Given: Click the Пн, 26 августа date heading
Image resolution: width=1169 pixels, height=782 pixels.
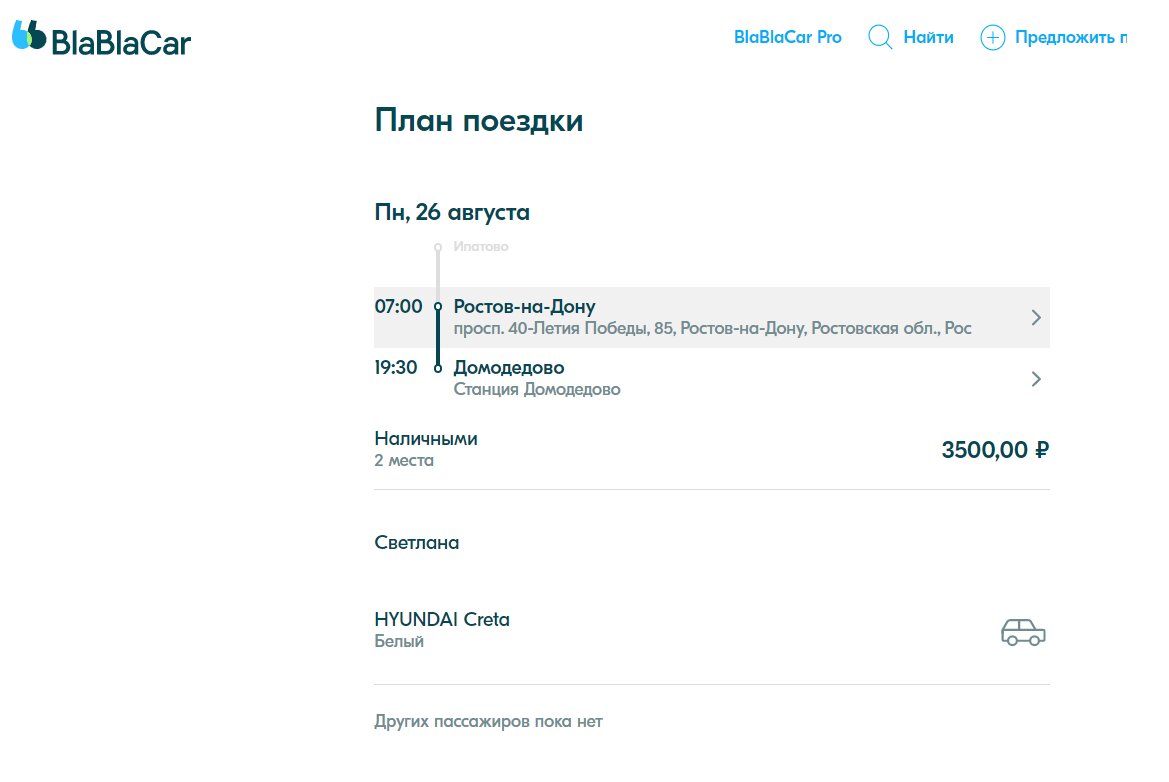Looking at the screenshot, I should (x=452, y=212).
